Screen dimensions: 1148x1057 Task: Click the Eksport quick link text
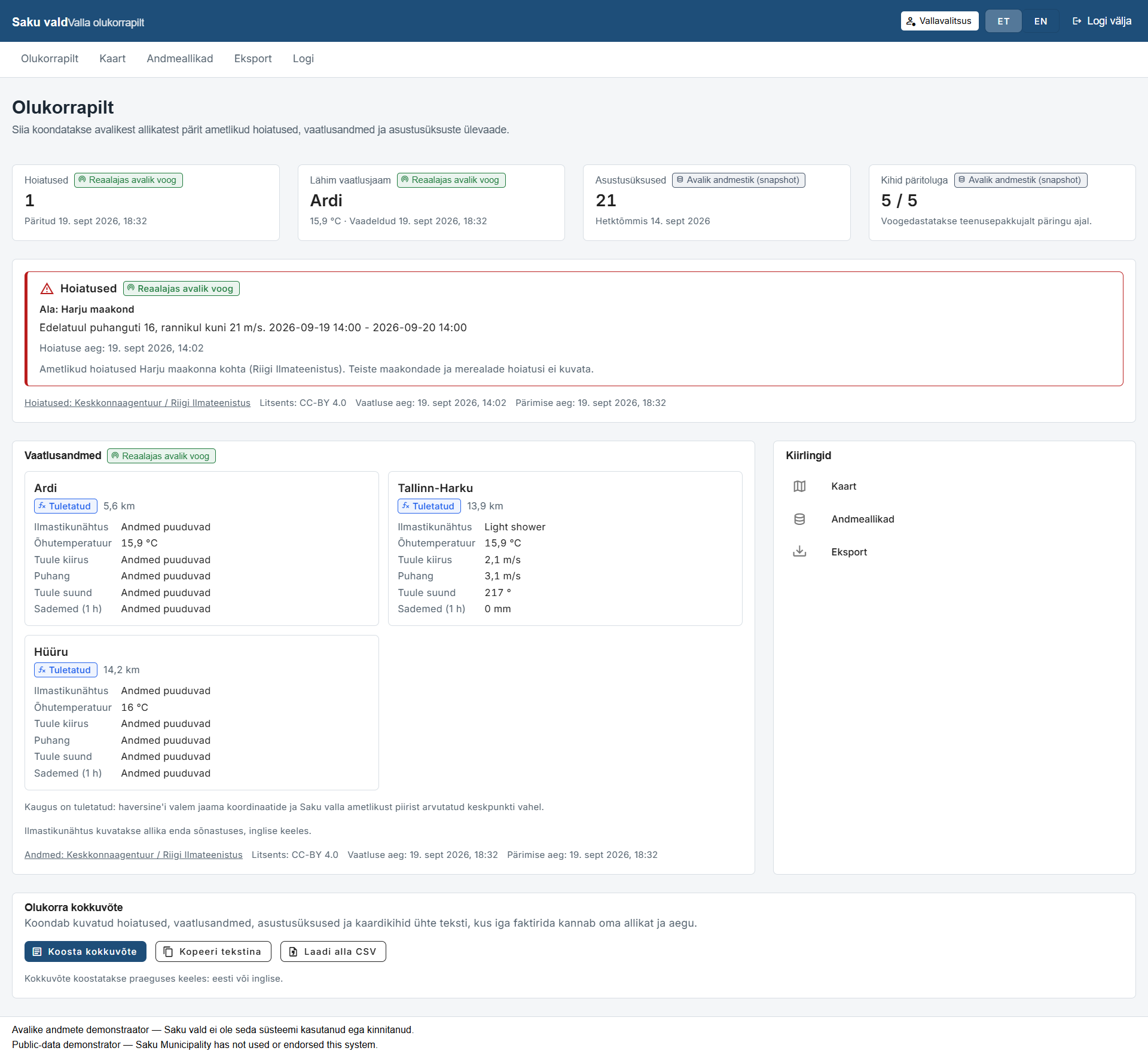tap(849, 552)
